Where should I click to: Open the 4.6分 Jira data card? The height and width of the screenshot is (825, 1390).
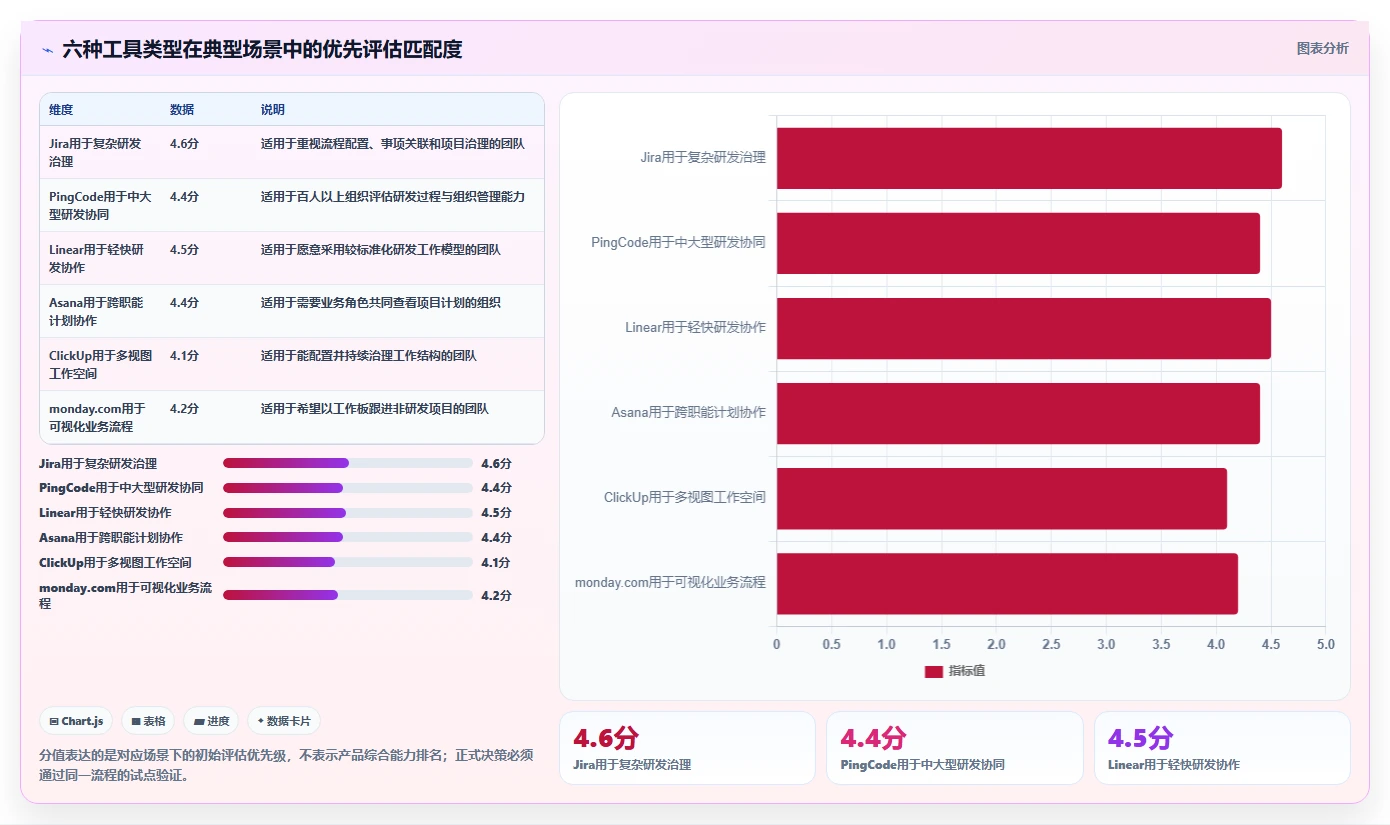(x=687, y=748)
